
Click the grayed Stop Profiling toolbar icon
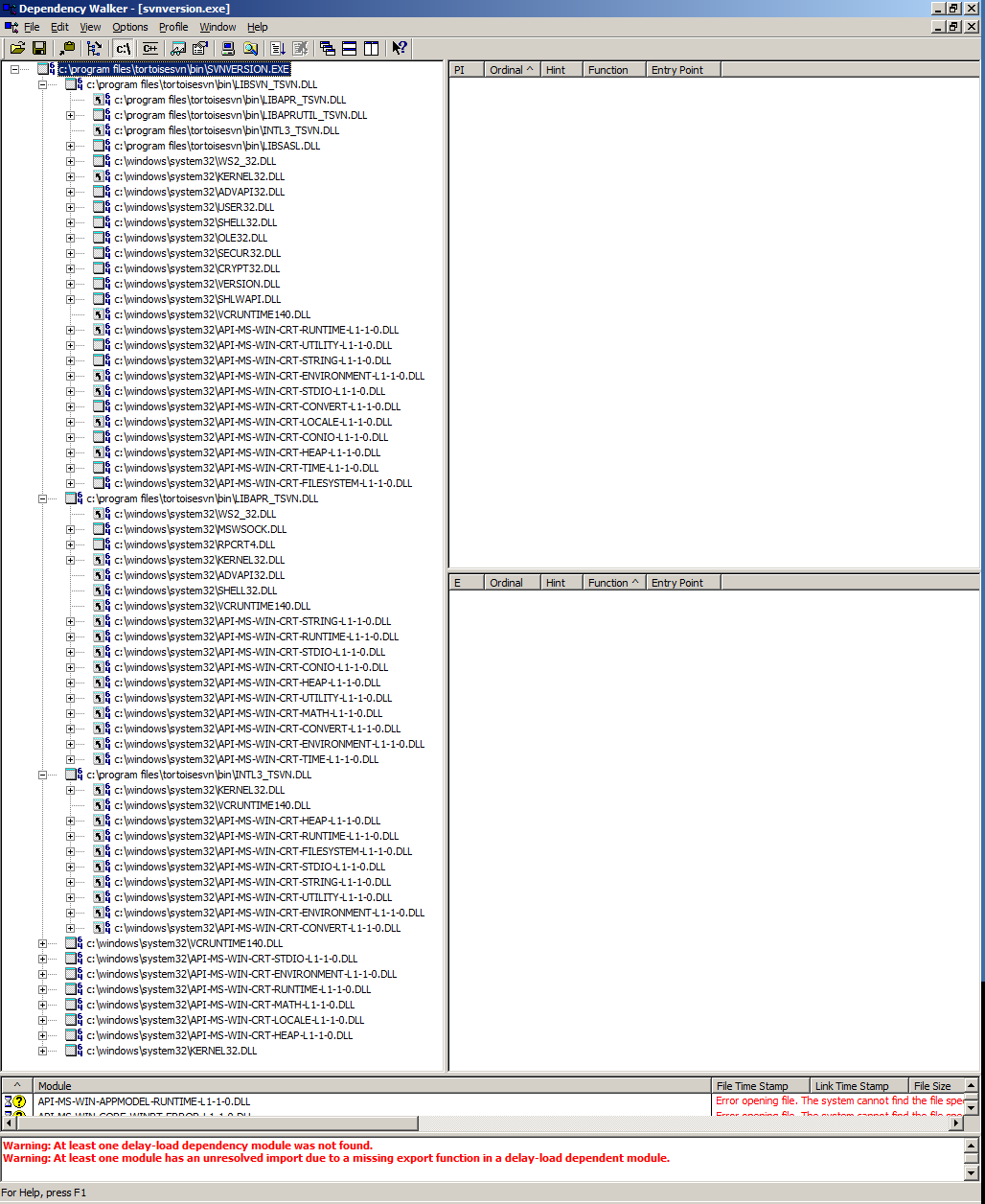[x=300, y=48]
